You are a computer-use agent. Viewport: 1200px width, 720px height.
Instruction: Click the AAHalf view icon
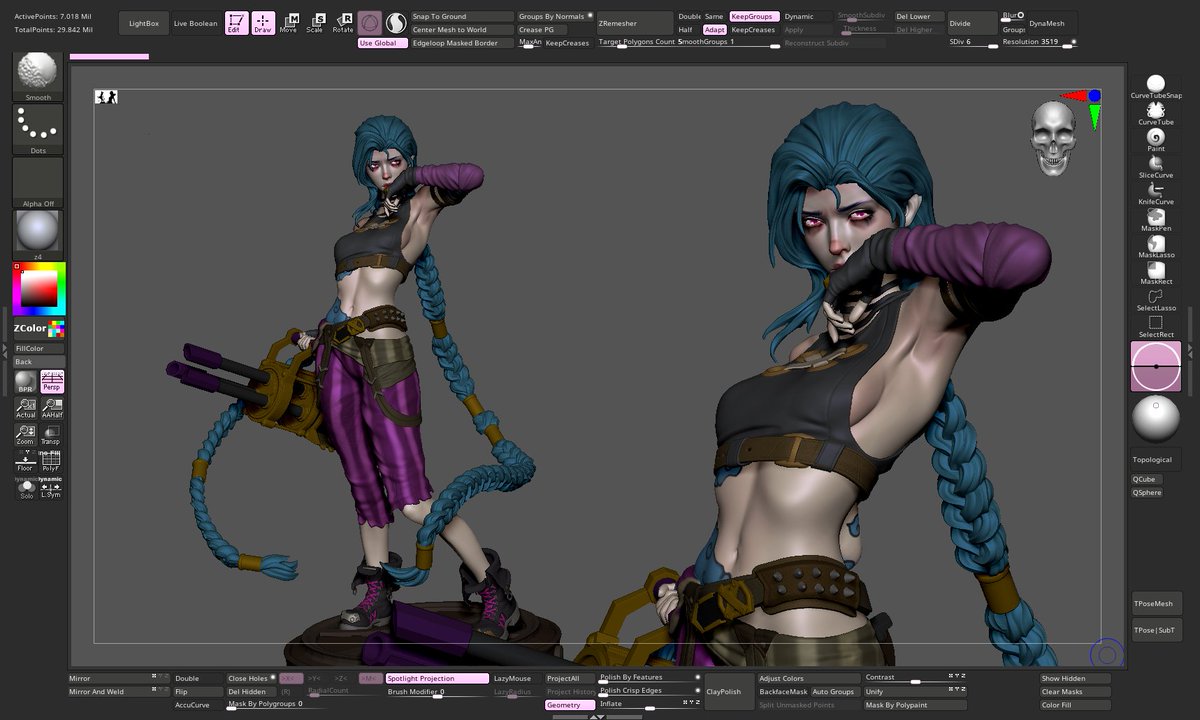(52, 408)
